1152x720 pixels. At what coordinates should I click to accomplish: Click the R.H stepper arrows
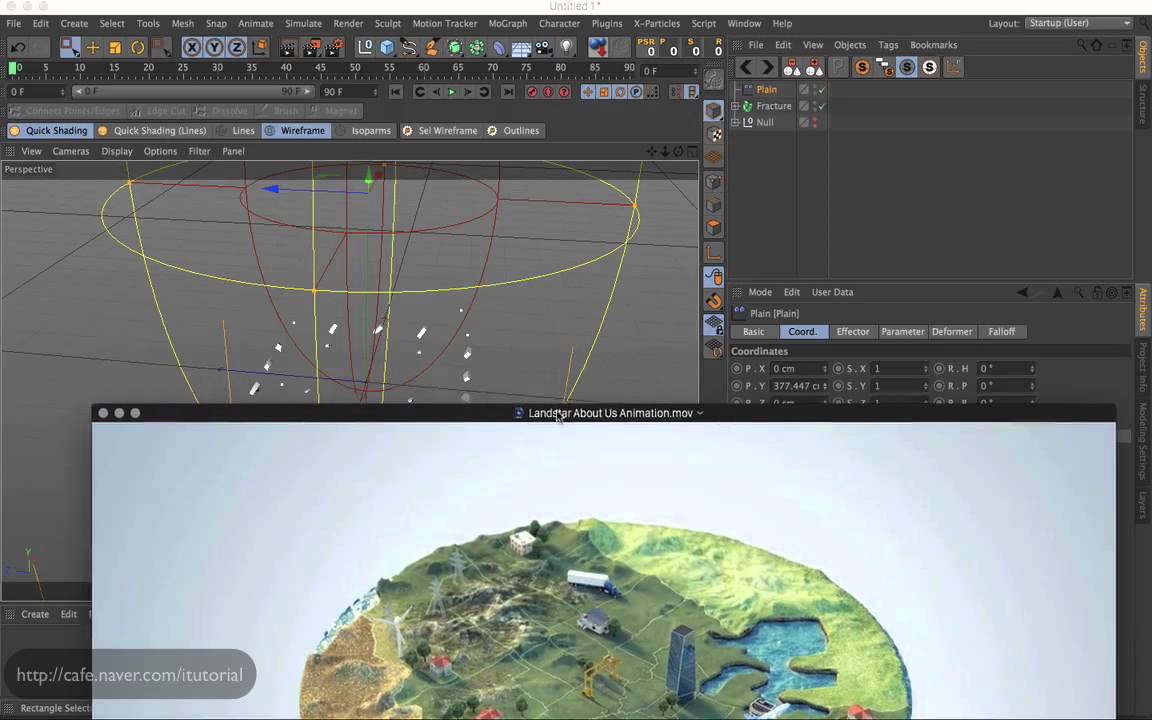1032,369
